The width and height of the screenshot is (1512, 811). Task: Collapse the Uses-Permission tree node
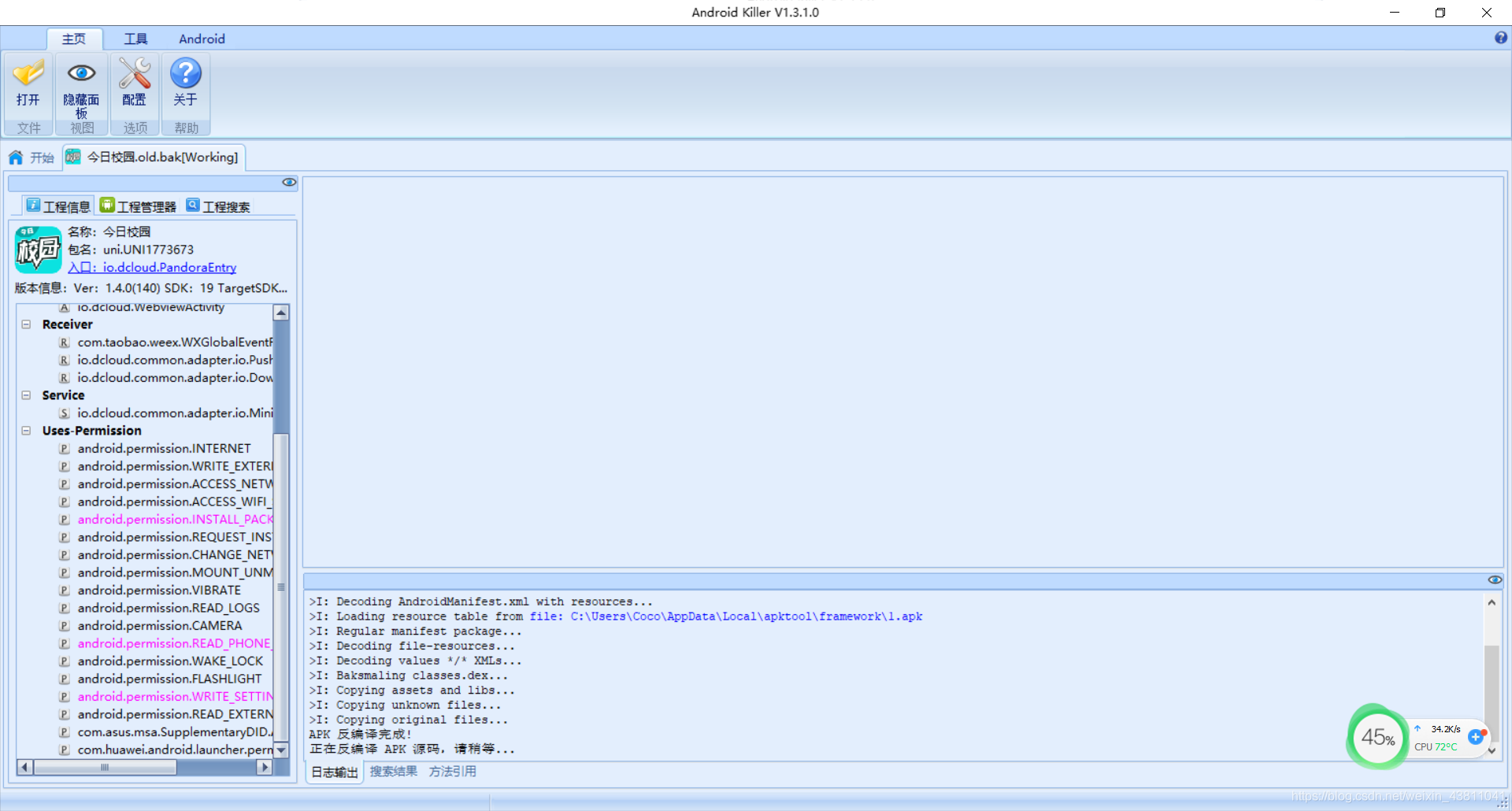click(x=26, y=431)
